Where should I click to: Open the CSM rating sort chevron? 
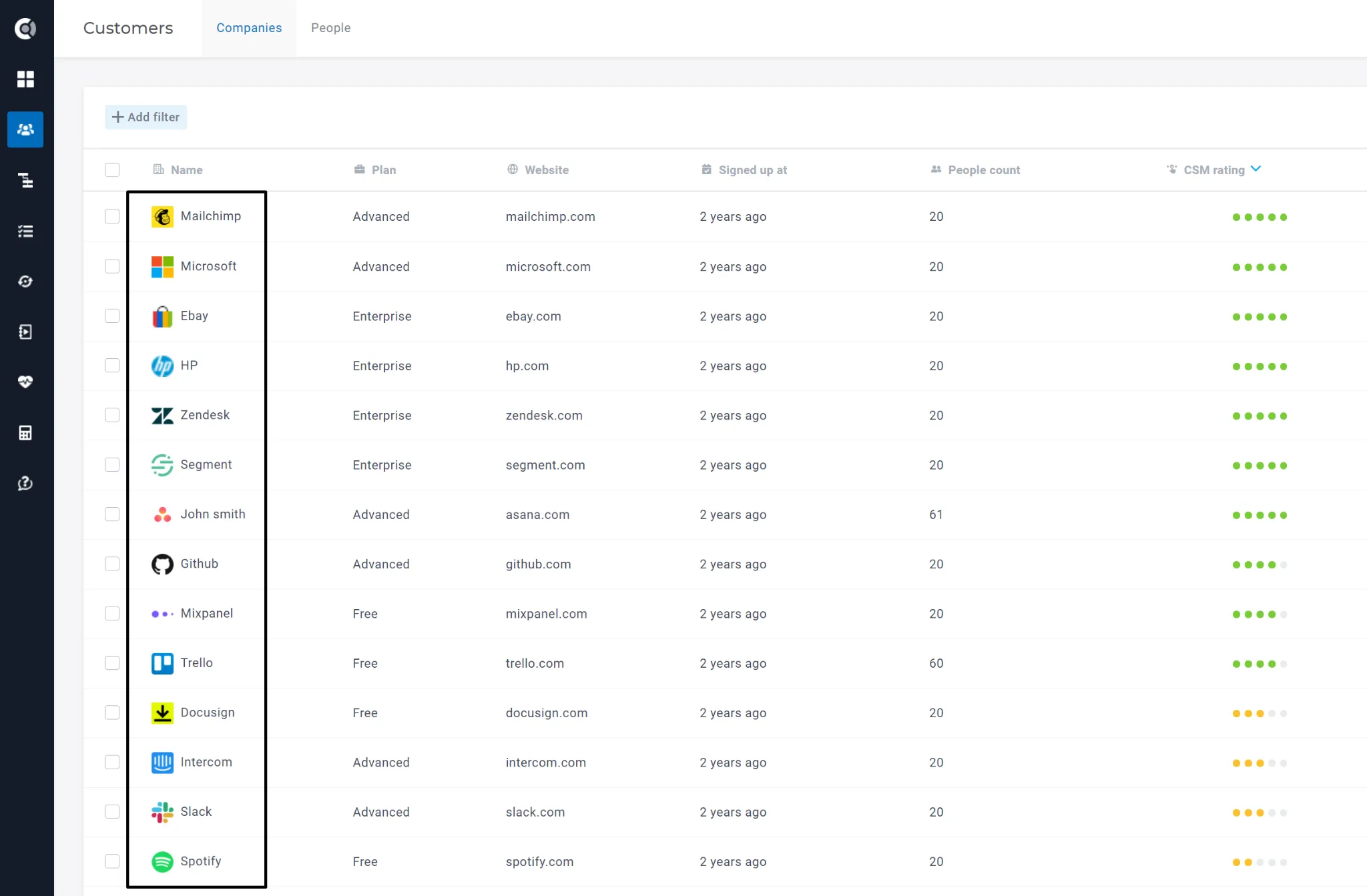point(1256,169)
